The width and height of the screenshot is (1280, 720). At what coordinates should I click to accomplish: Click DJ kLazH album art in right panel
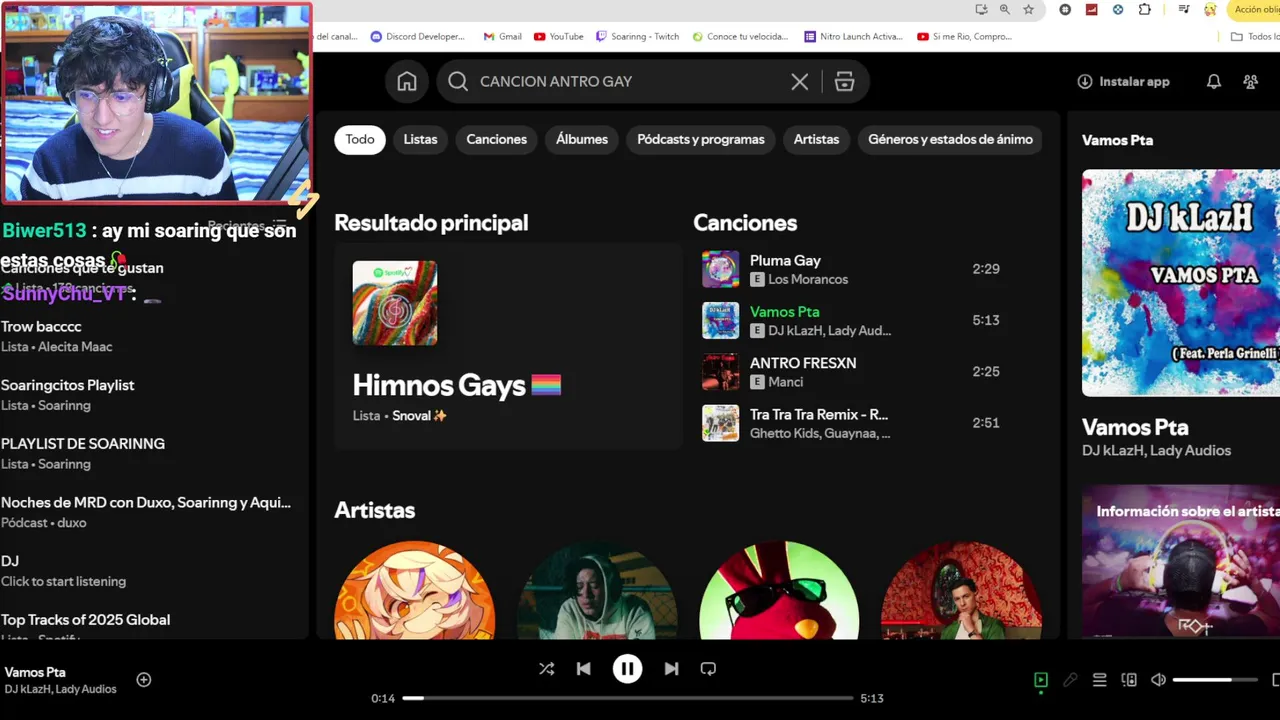pyautogui.click(x=1181, y=283)
